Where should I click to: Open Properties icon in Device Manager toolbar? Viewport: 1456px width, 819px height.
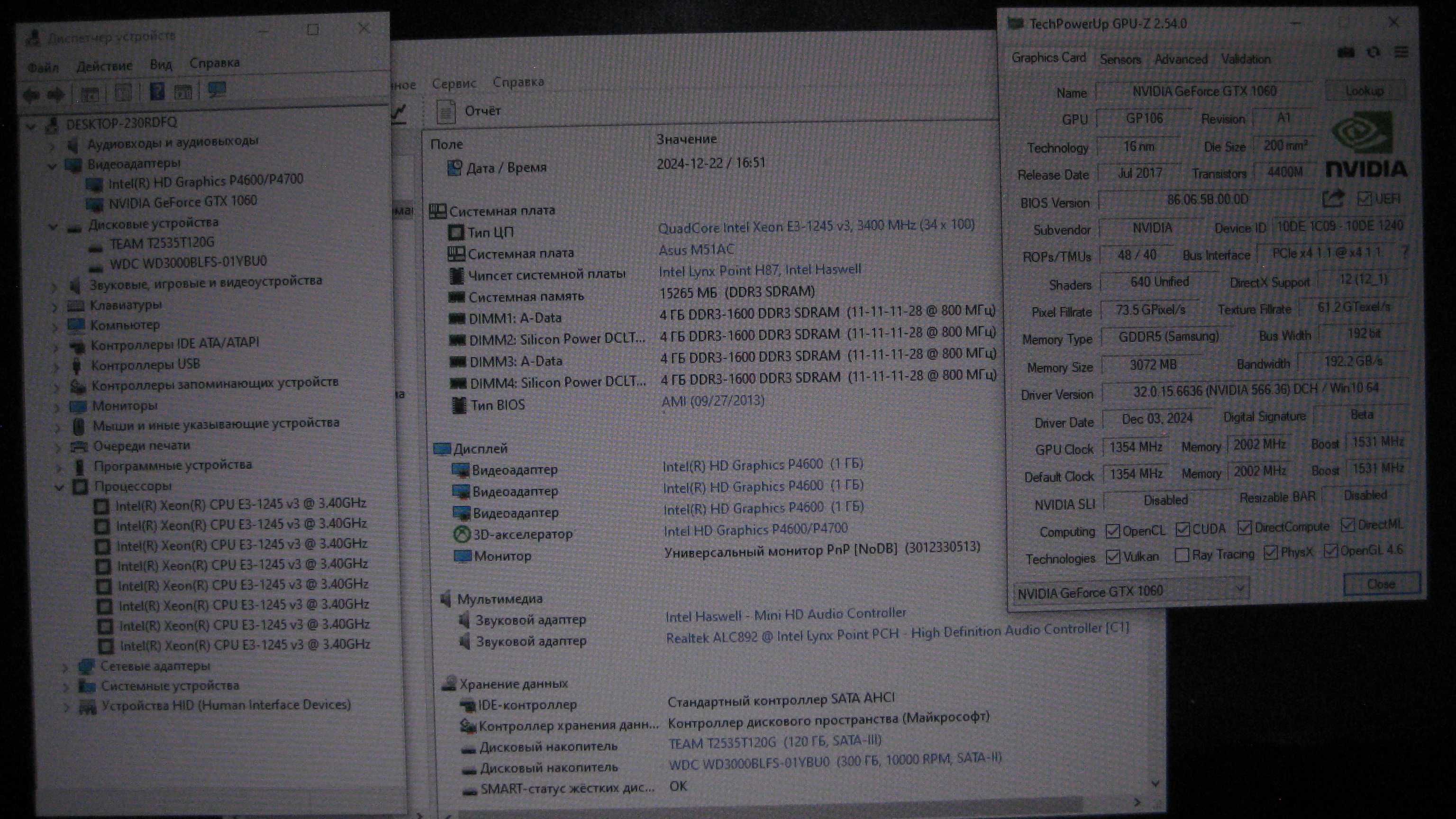click(x=123, y=93)
